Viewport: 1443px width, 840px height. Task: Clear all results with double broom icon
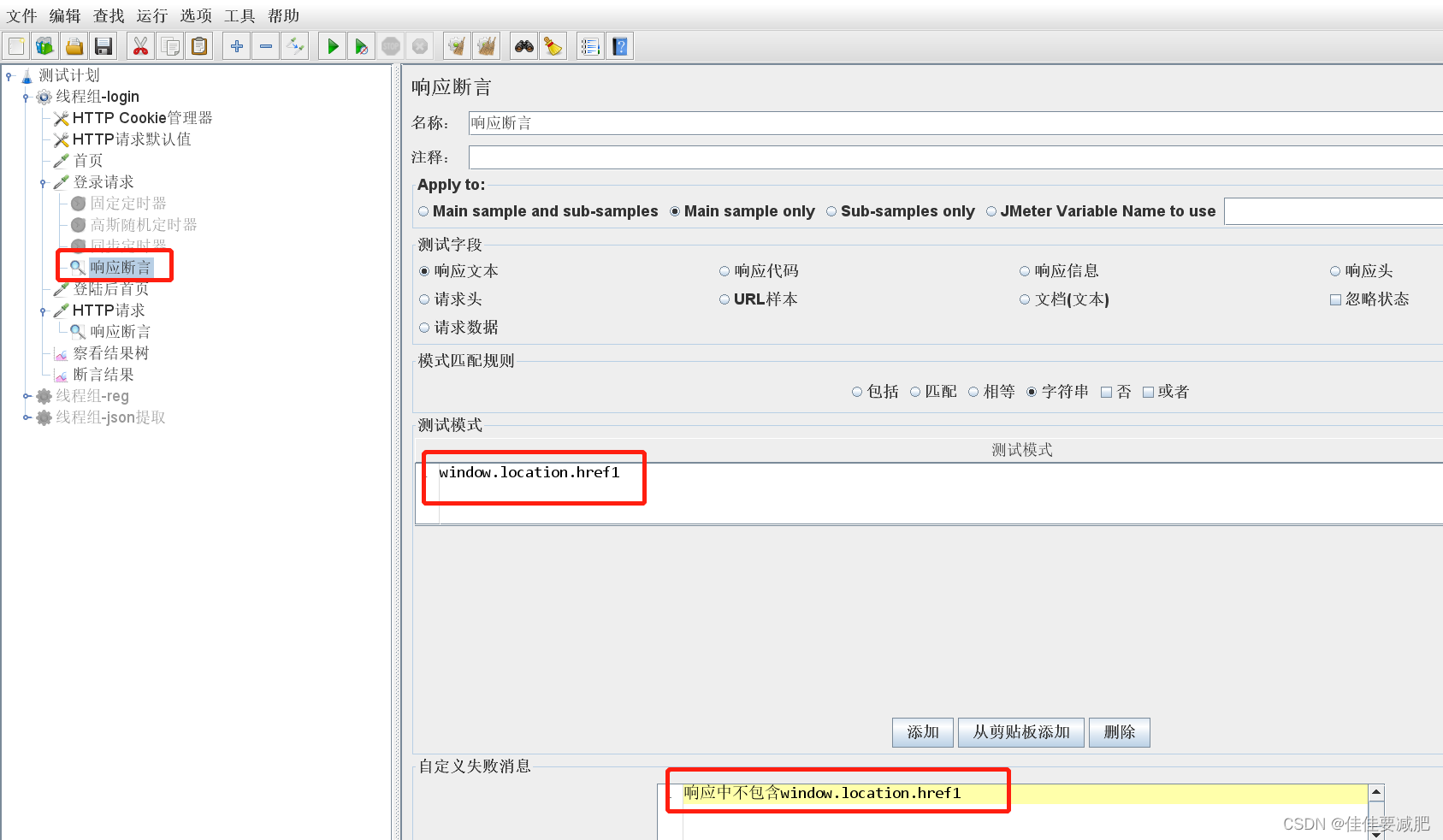pos(487,46)
